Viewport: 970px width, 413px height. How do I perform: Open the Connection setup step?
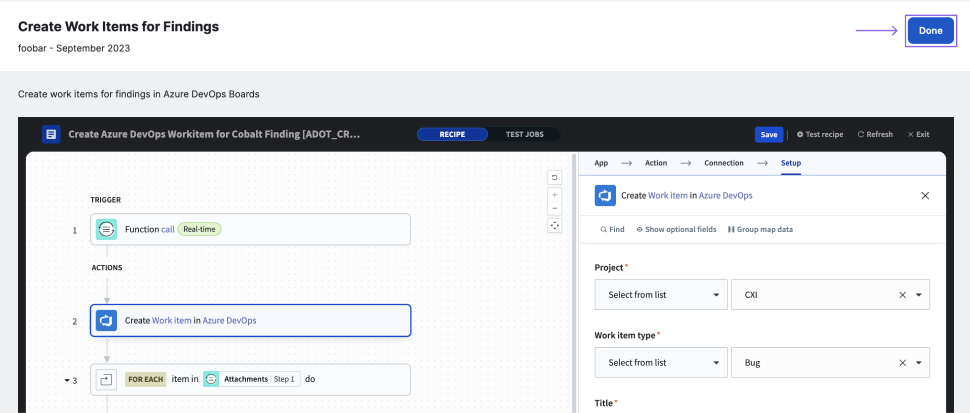(x=724, y=163)
